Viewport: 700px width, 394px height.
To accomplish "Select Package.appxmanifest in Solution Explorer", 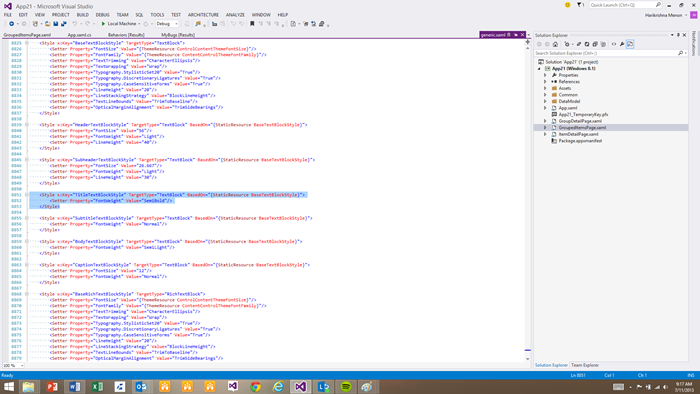I will coord(580,141).
